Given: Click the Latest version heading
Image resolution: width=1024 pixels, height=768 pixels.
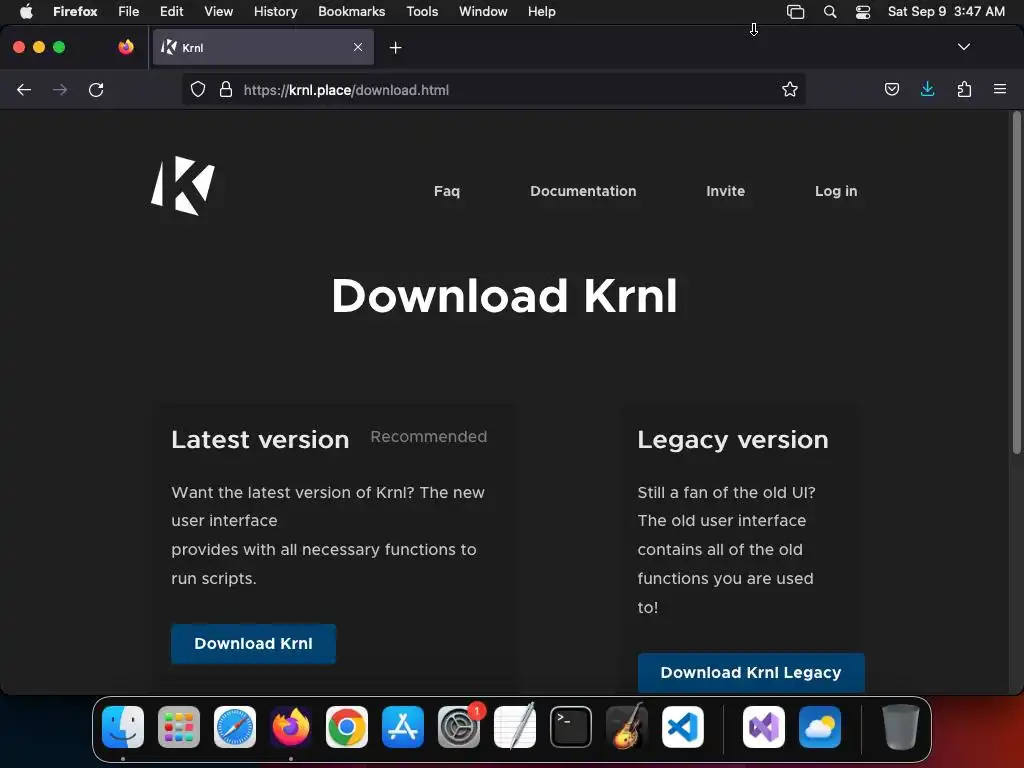Looking at the screenshot, I should tap(260, 440).
